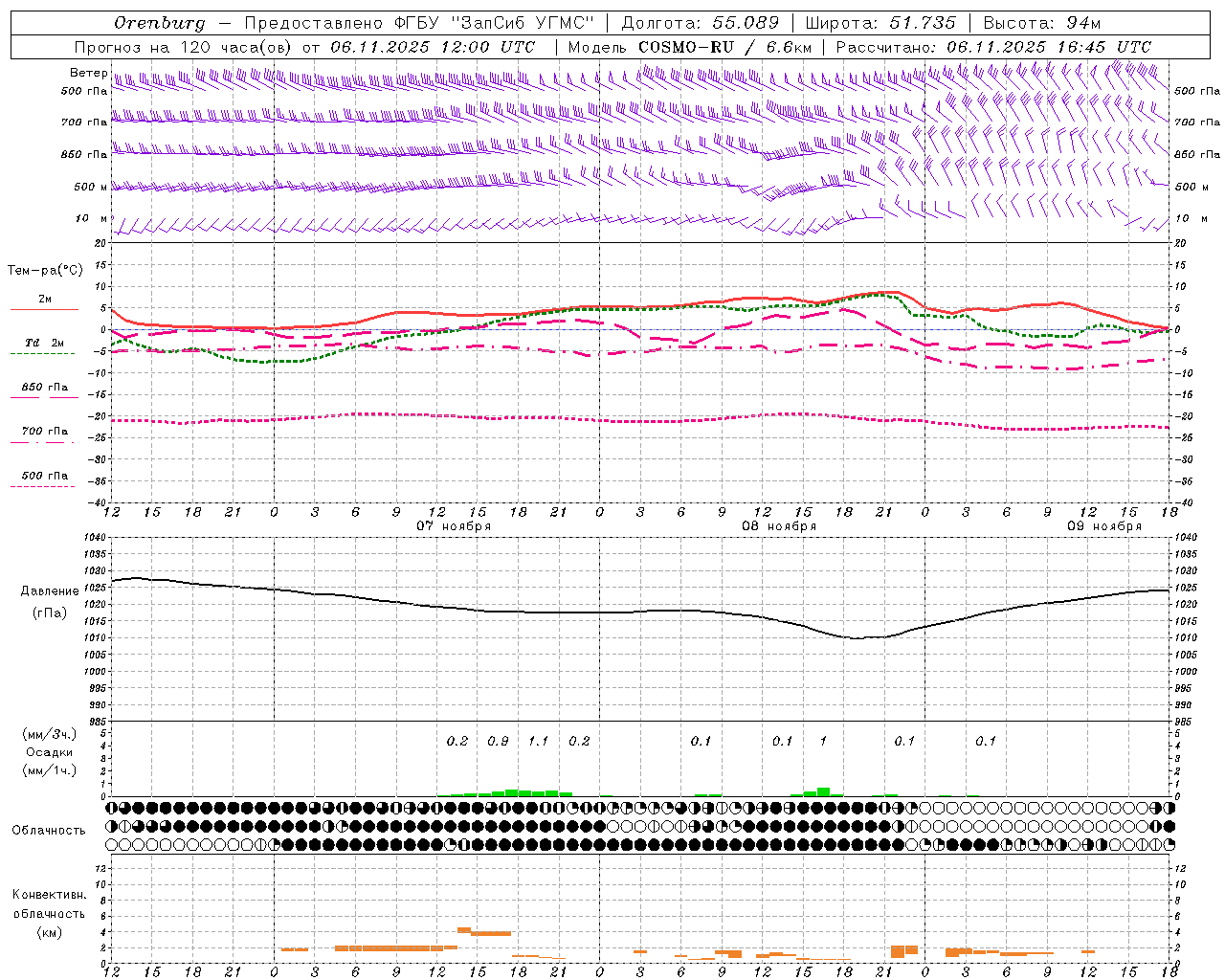Viewport: 1225px width, 980px height.
Task: Select the 'Предоставлено ФГБУ "ЗапСиб УГМС"' text
Action: 419,23
